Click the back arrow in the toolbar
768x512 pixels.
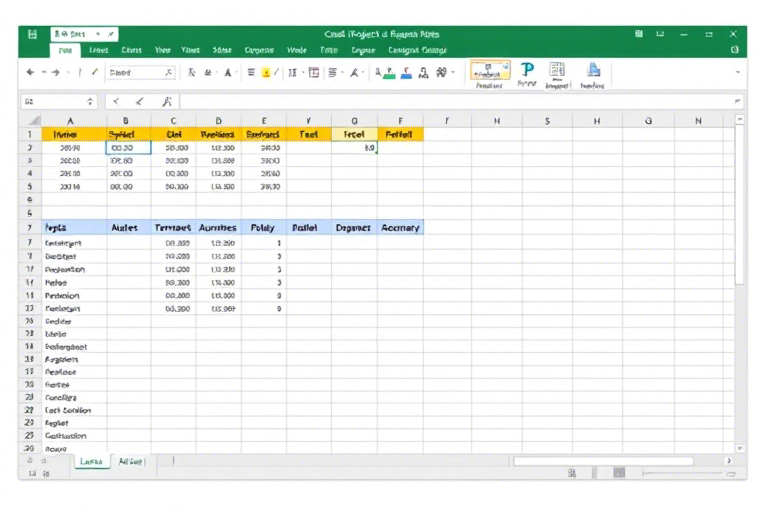click(30, 73)
